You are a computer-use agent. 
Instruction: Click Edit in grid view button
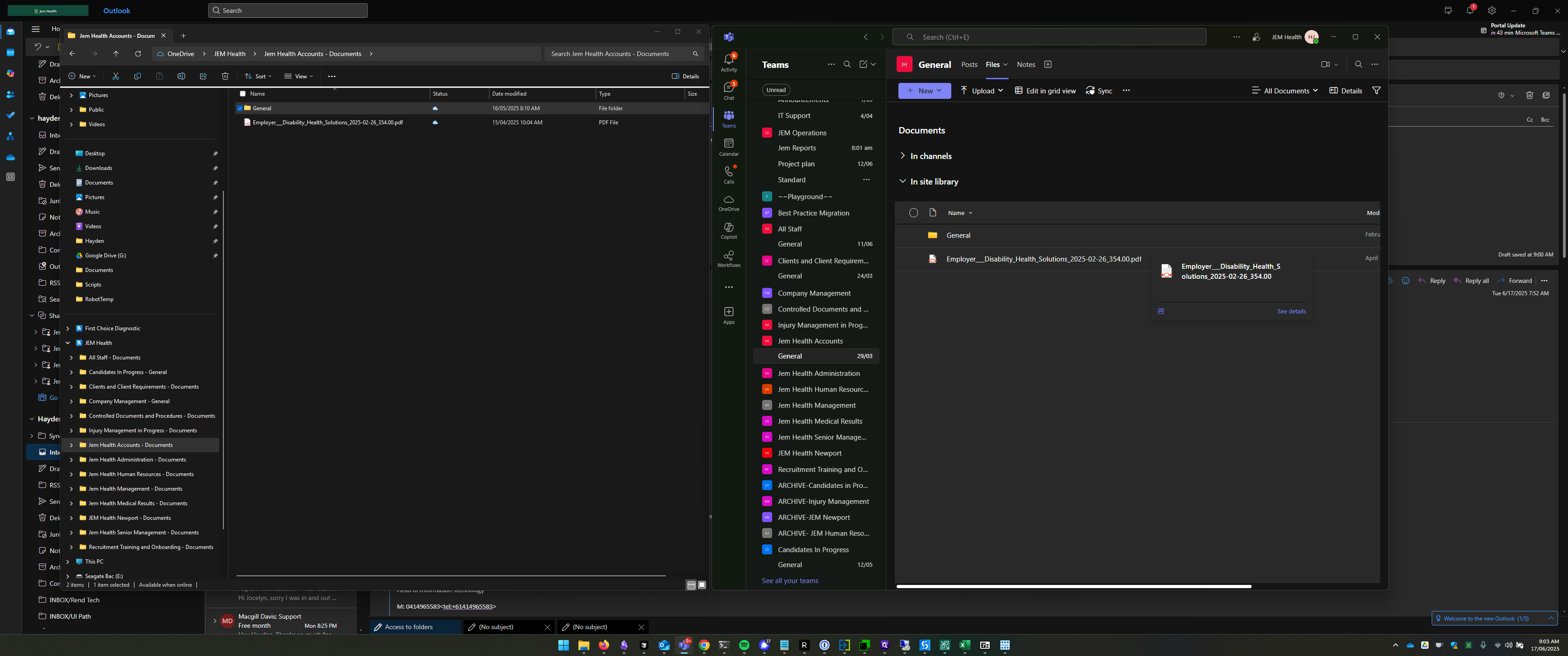pyautogui.click(x=1045, y=91)
